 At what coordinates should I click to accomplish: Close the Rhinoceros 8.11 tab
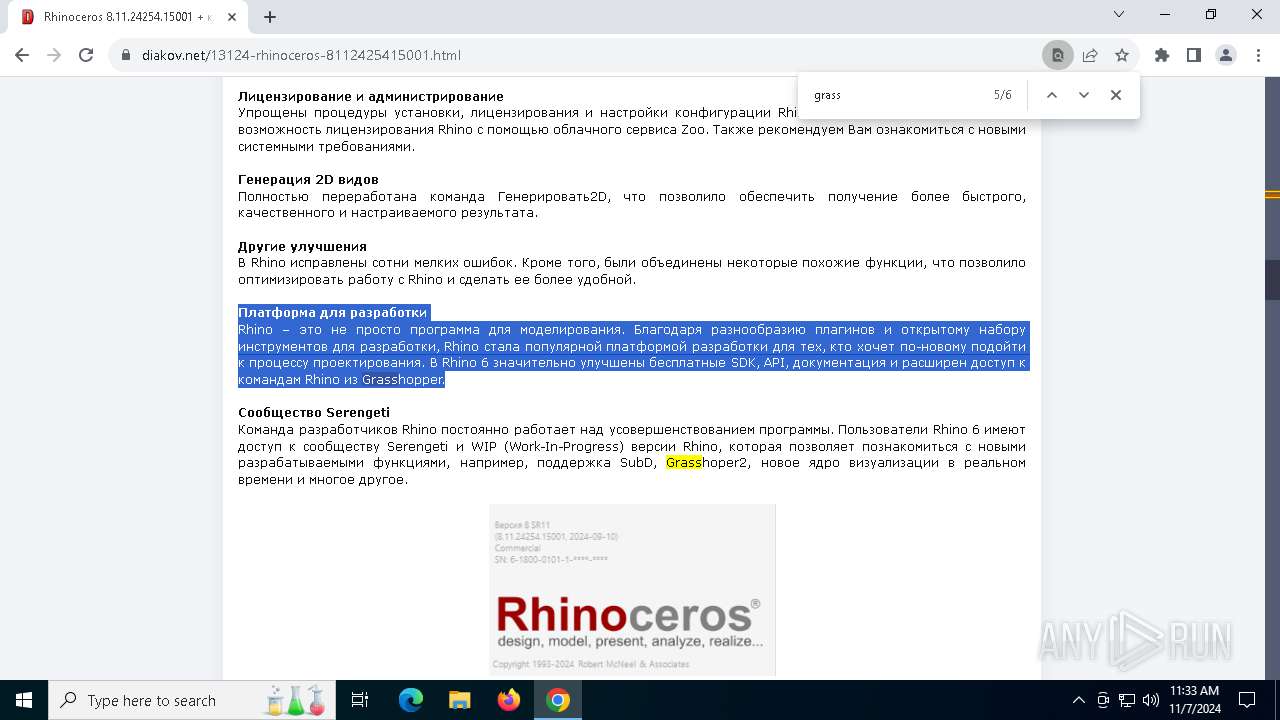pos(233,17)
